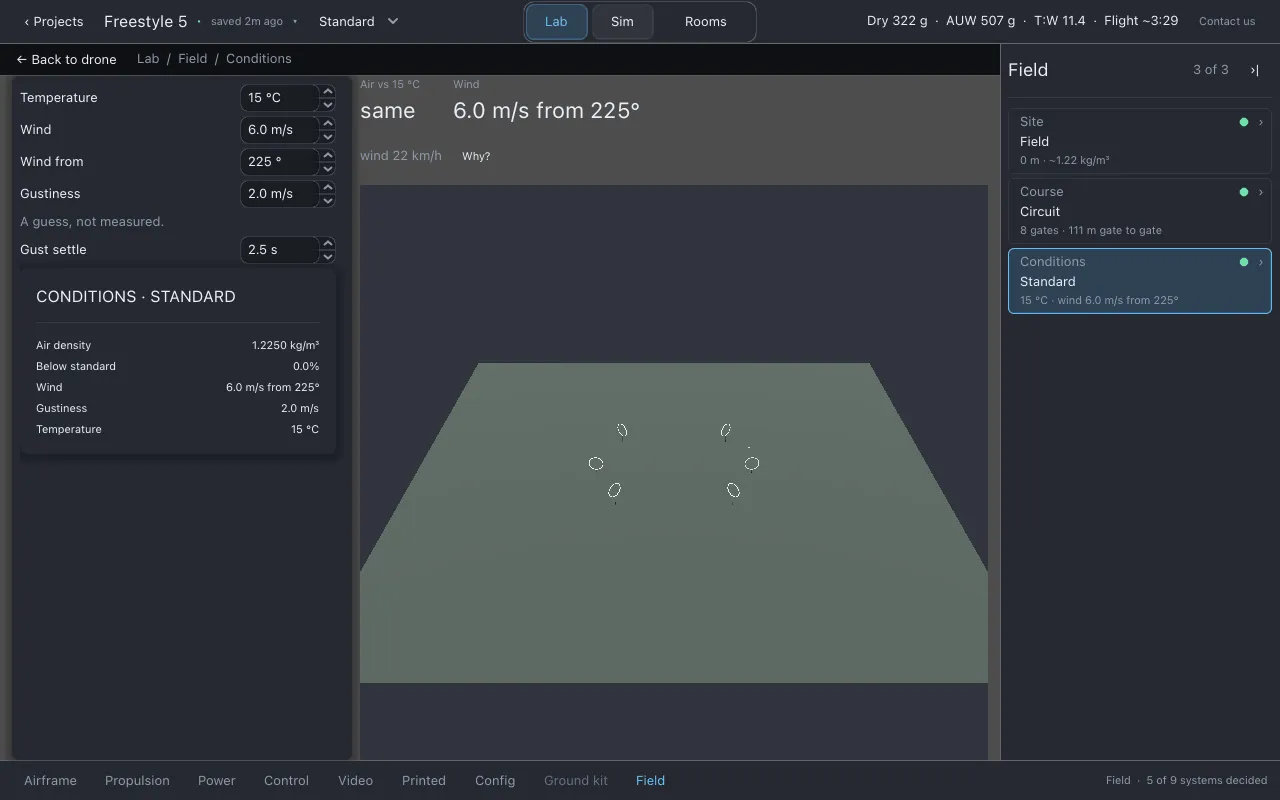Open the Config system tab

495,780
